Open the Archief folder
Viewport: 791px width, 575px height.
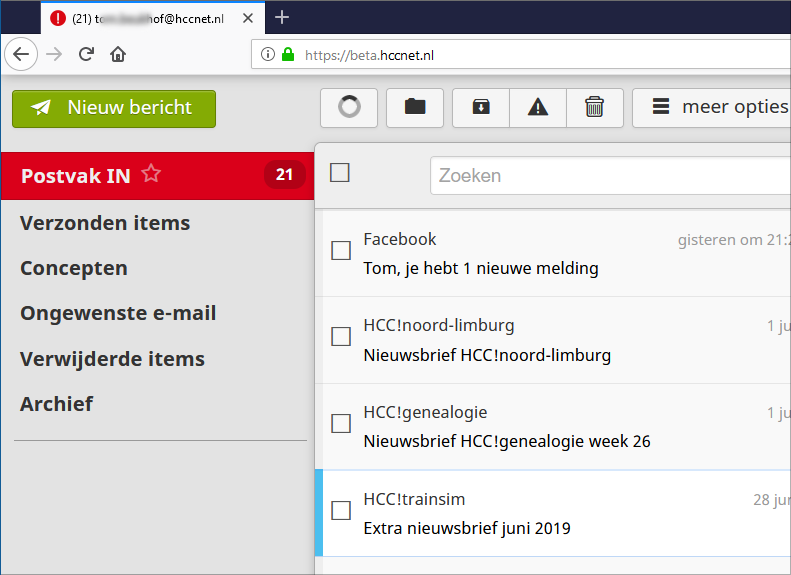tap(56, 404)
